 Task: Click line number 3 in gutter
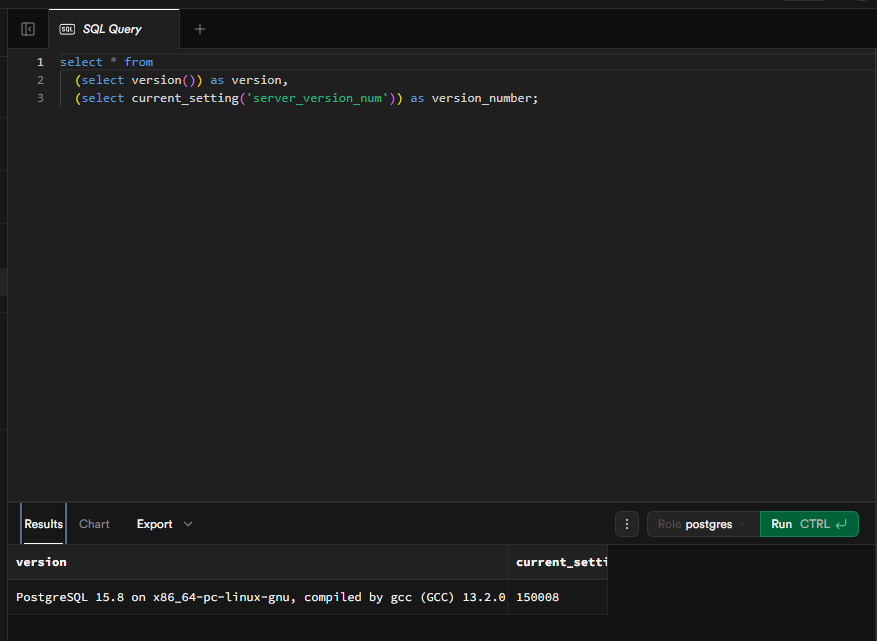40,98
